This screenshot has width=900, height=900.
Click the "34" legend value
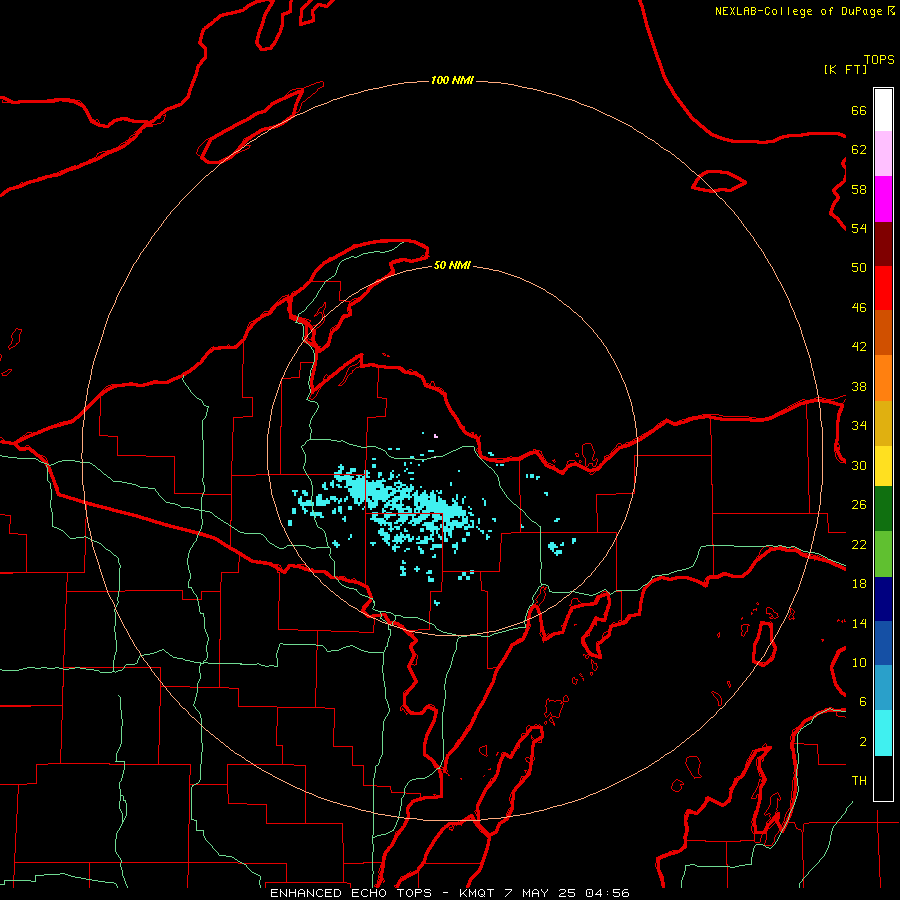pos(859,426)
